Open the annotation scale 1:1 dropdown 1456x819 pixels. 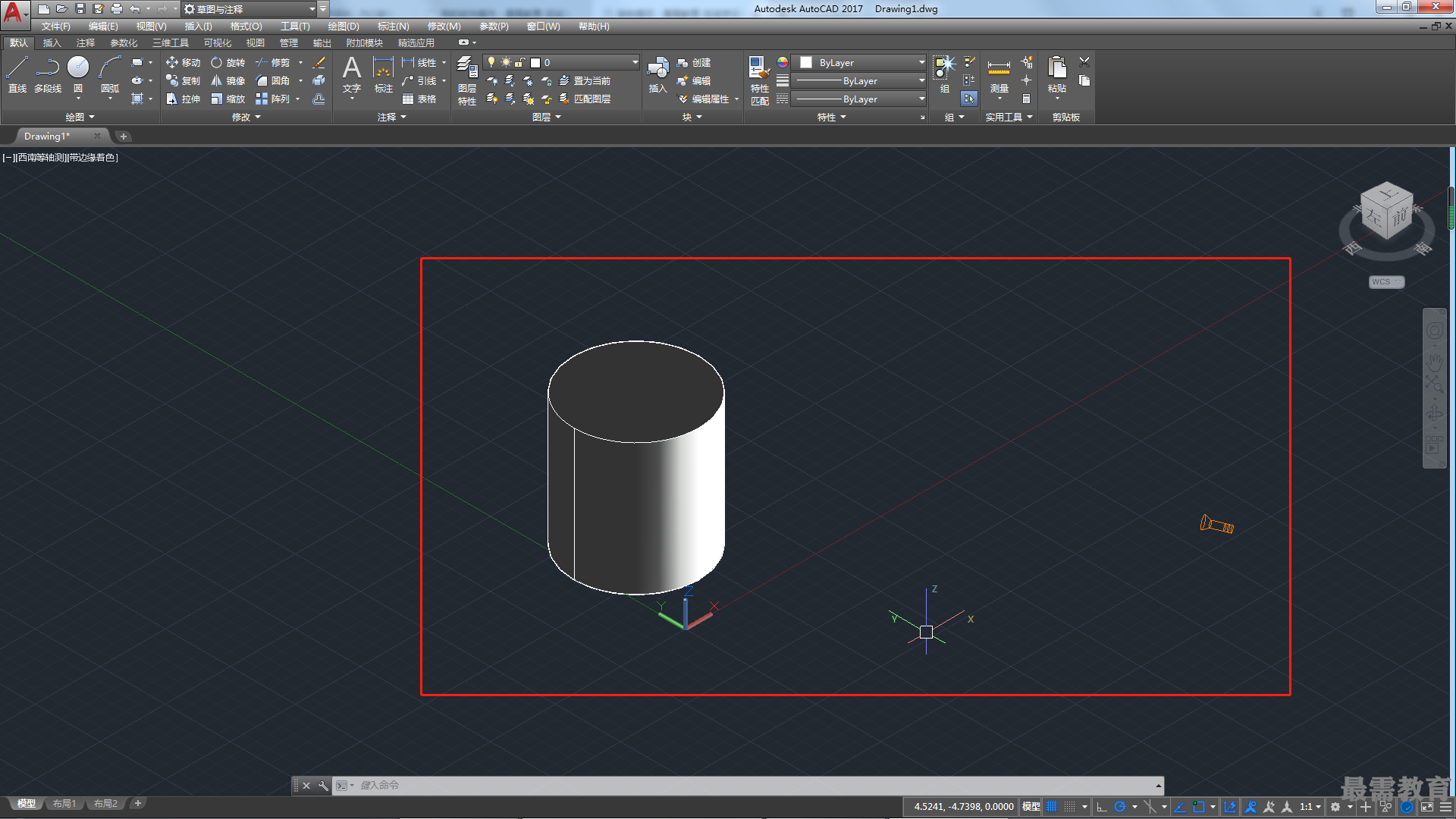tap(1310, 807)
